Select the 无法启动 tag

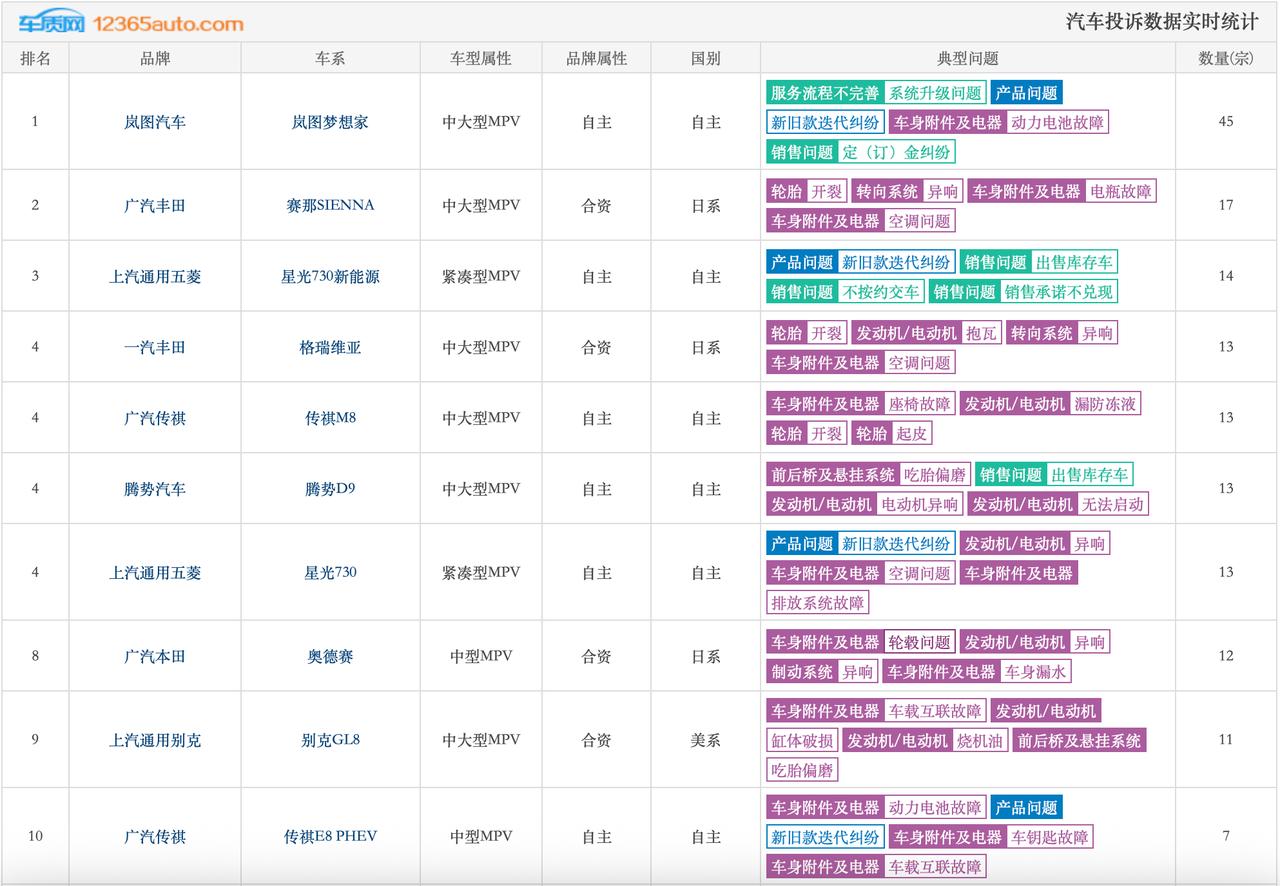point(1113,504)
